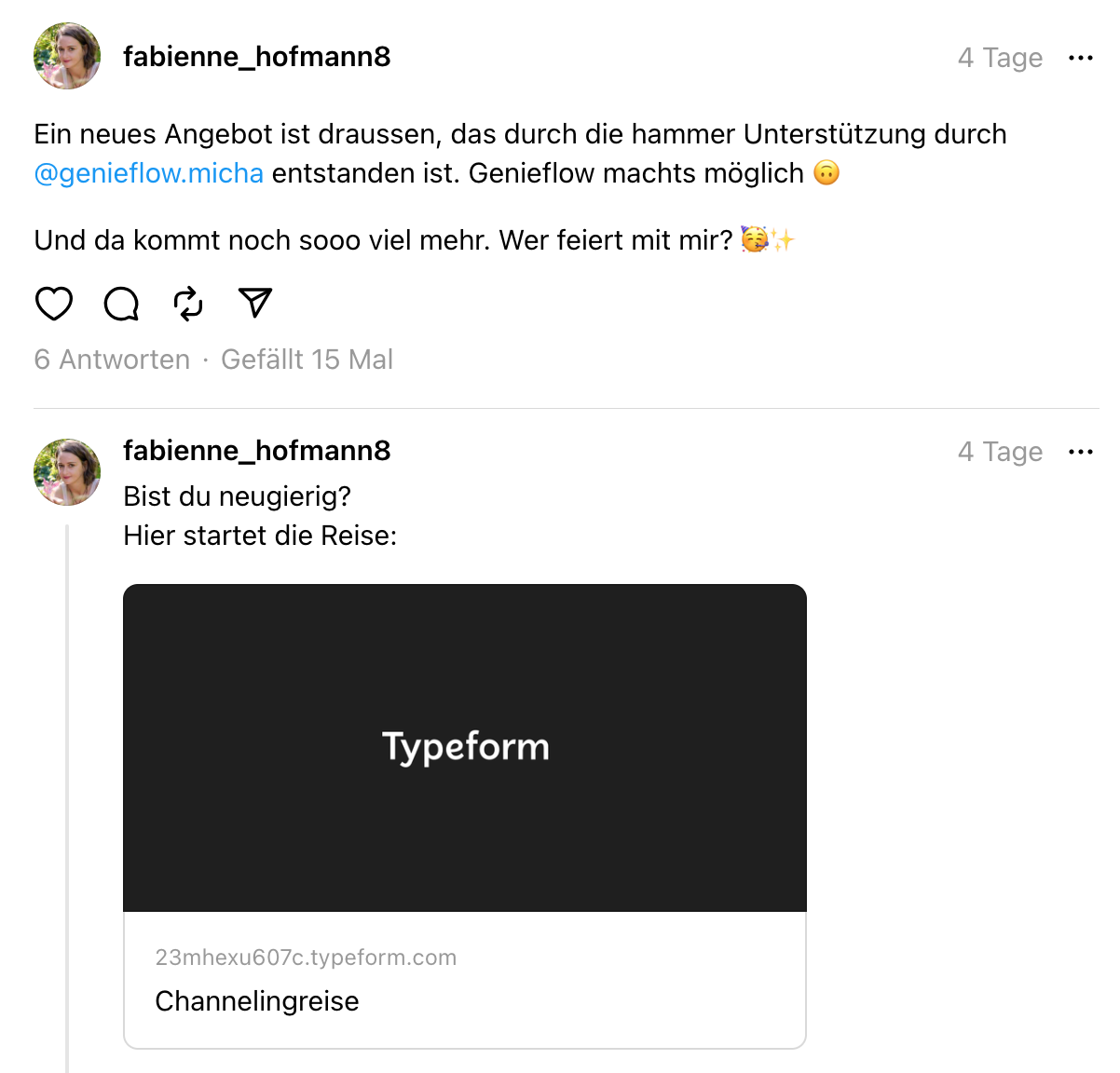Repost using the circular arrows icon
Viewport: 1120px width, 1073px height.
(x=188, y=304)
